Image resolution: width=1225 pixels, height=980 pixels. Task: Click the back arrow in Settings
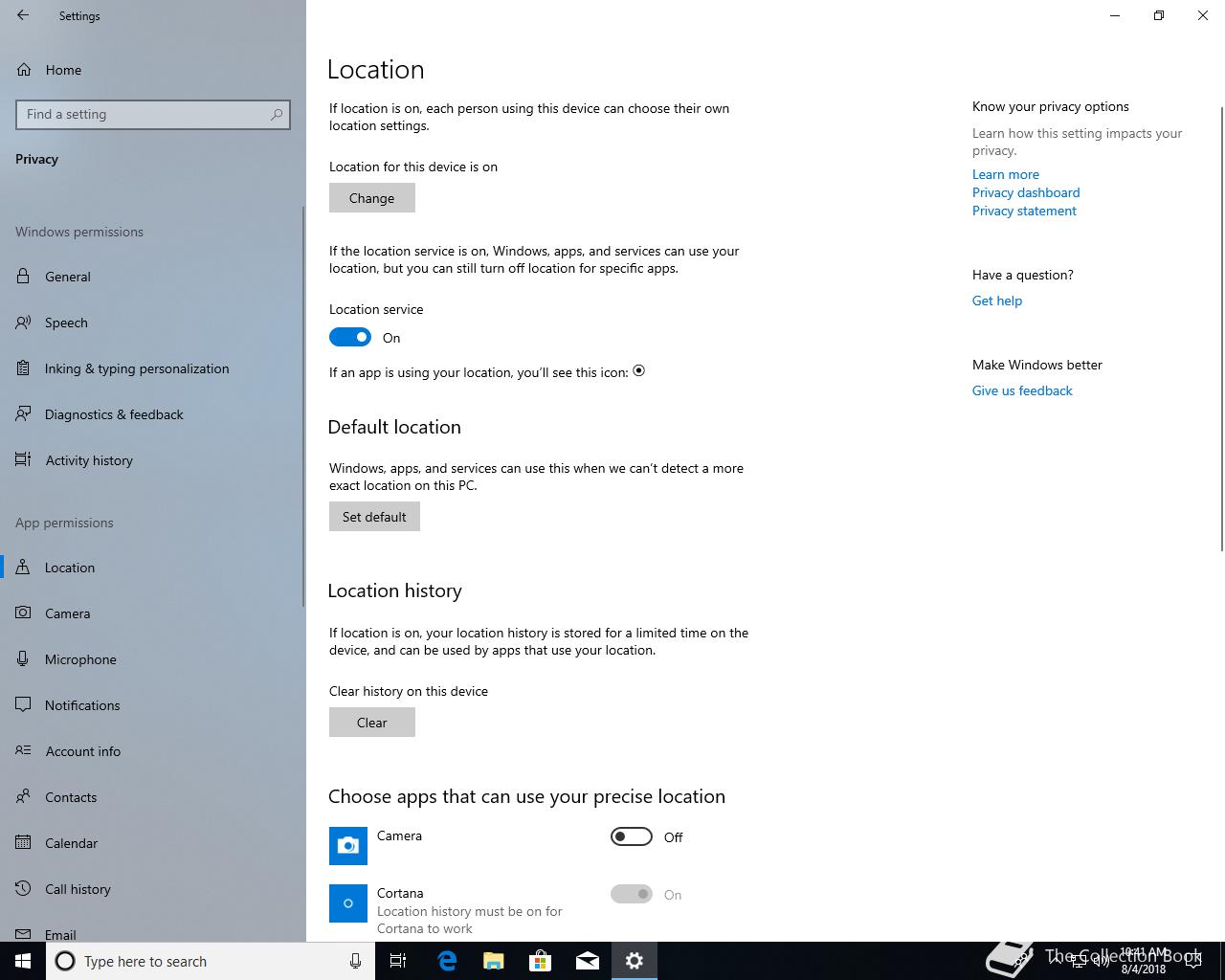click(x=23, y=15)
